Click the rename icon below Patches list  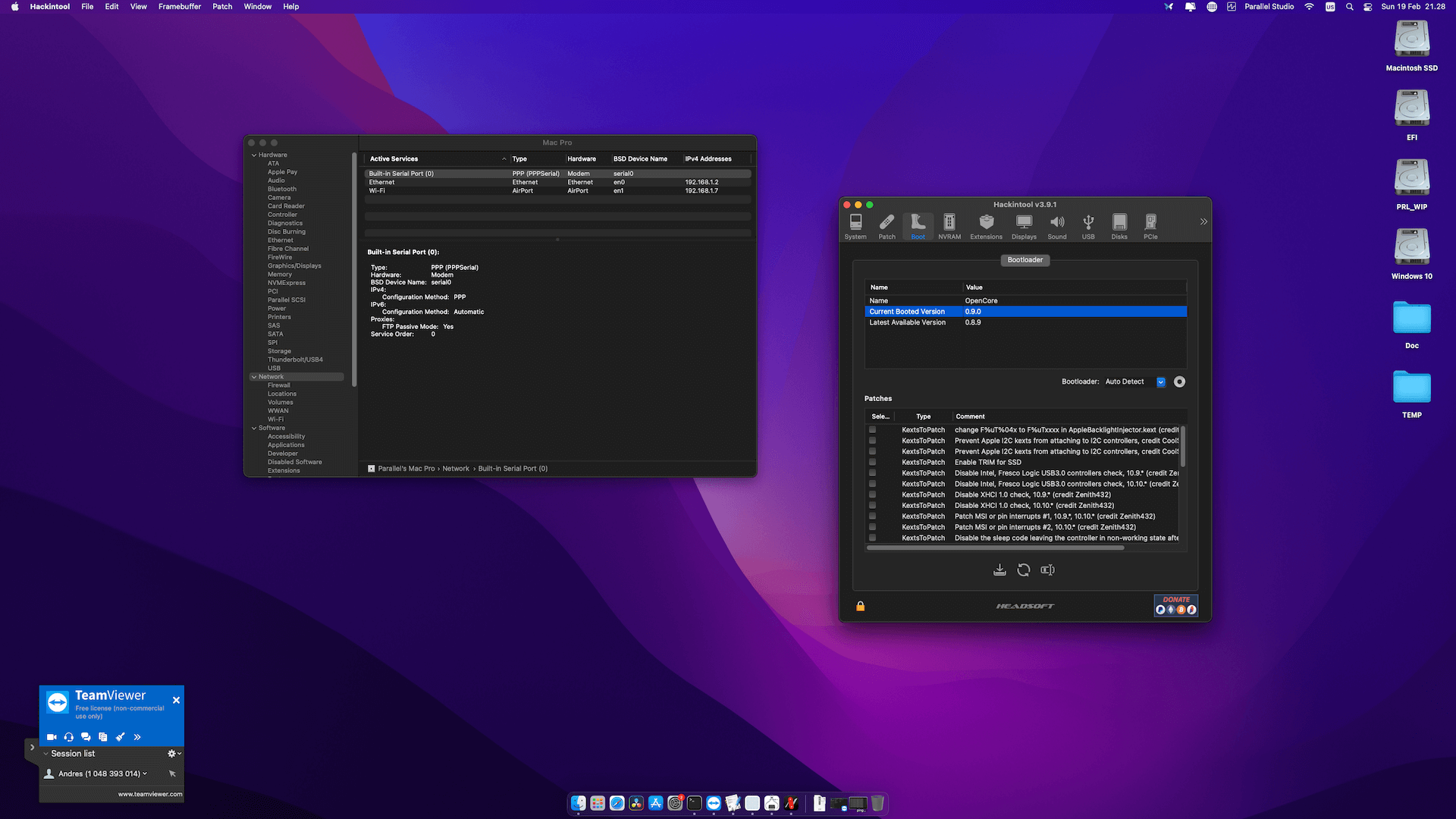[x=1047, y=570]
